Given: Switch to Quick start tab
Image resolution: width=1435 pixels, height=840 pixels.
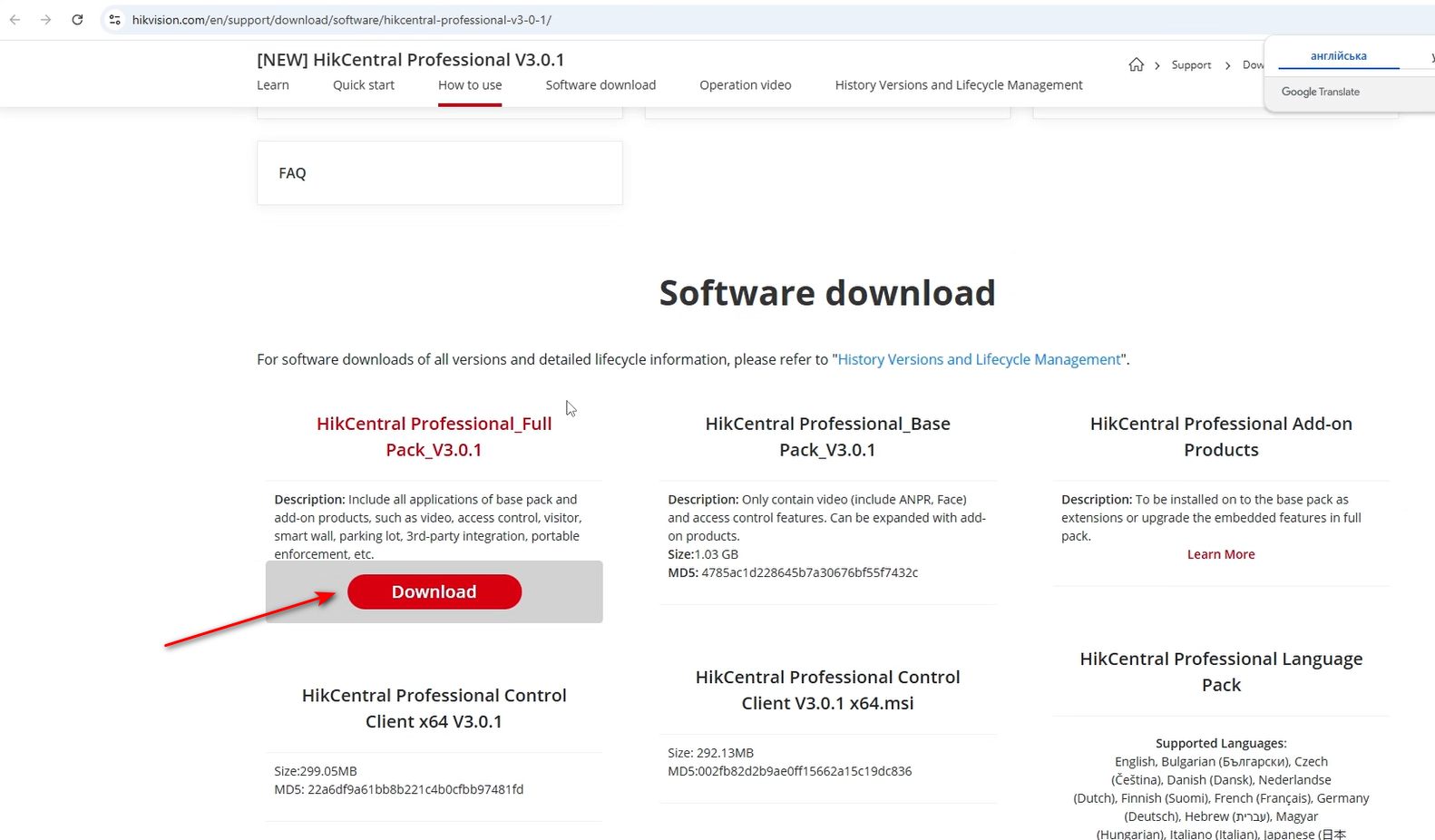Looking at the screenshot, I should click(363, 85).
